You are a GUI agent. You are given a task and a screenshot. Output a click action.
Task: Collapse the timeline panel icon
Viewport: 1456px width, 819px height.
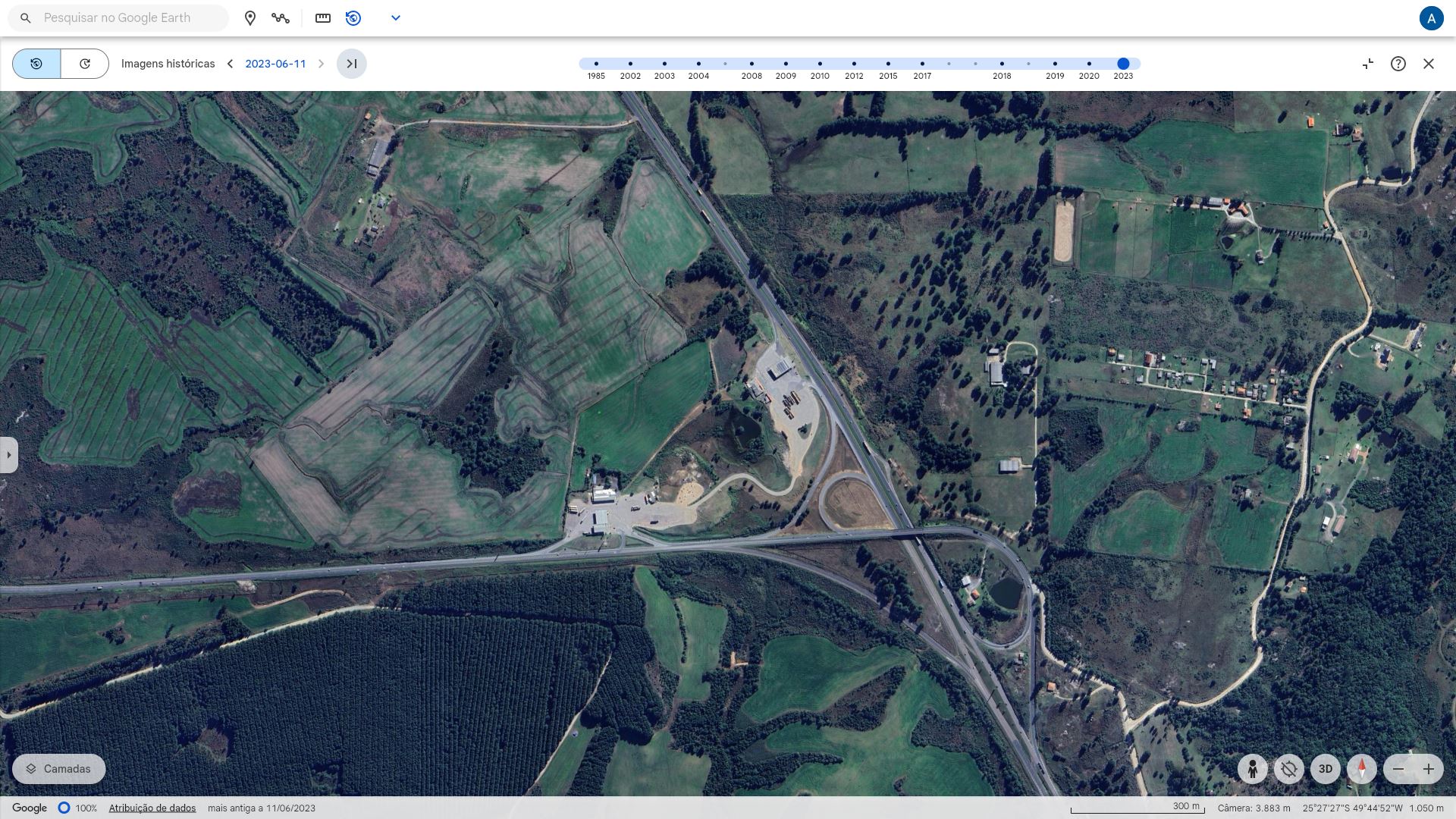coord(1368,64)
